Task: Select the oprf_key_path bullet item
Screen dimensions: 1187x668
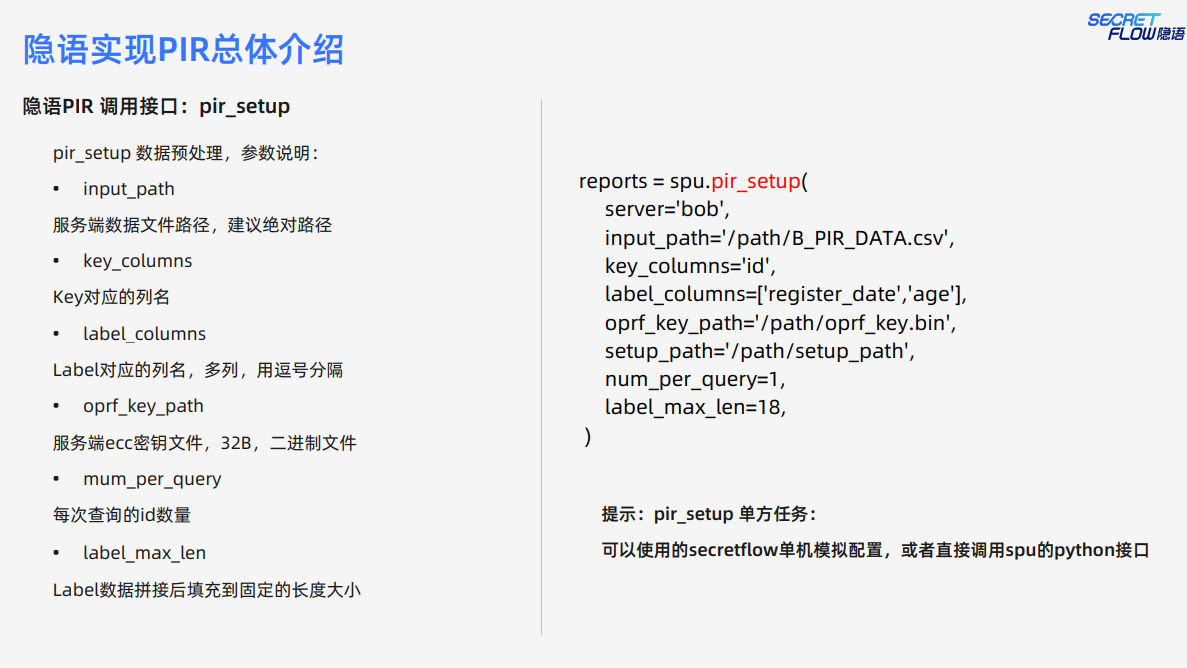Action: tap(143, 406)
